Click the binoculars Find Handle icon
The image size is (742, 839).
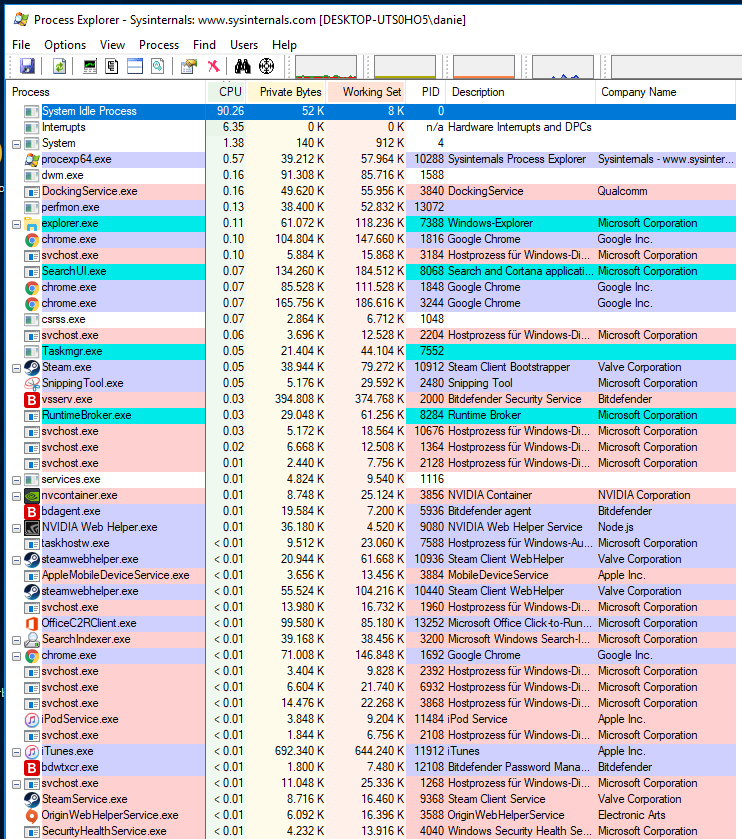tap(242, 66)
